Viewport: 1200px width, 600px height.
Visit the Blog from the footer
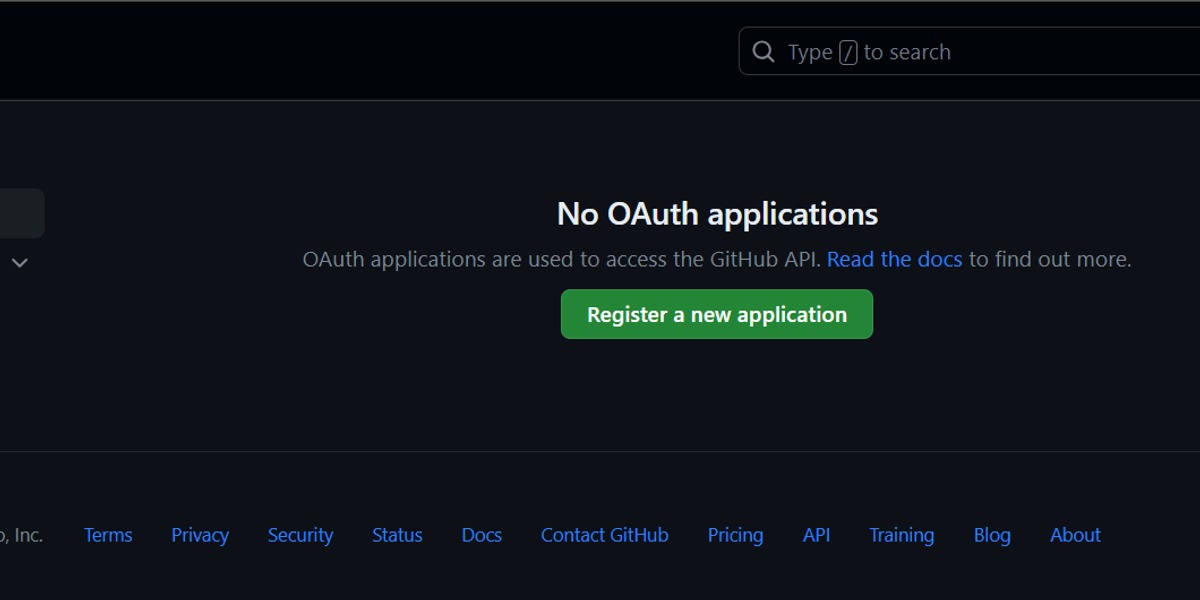992,535
